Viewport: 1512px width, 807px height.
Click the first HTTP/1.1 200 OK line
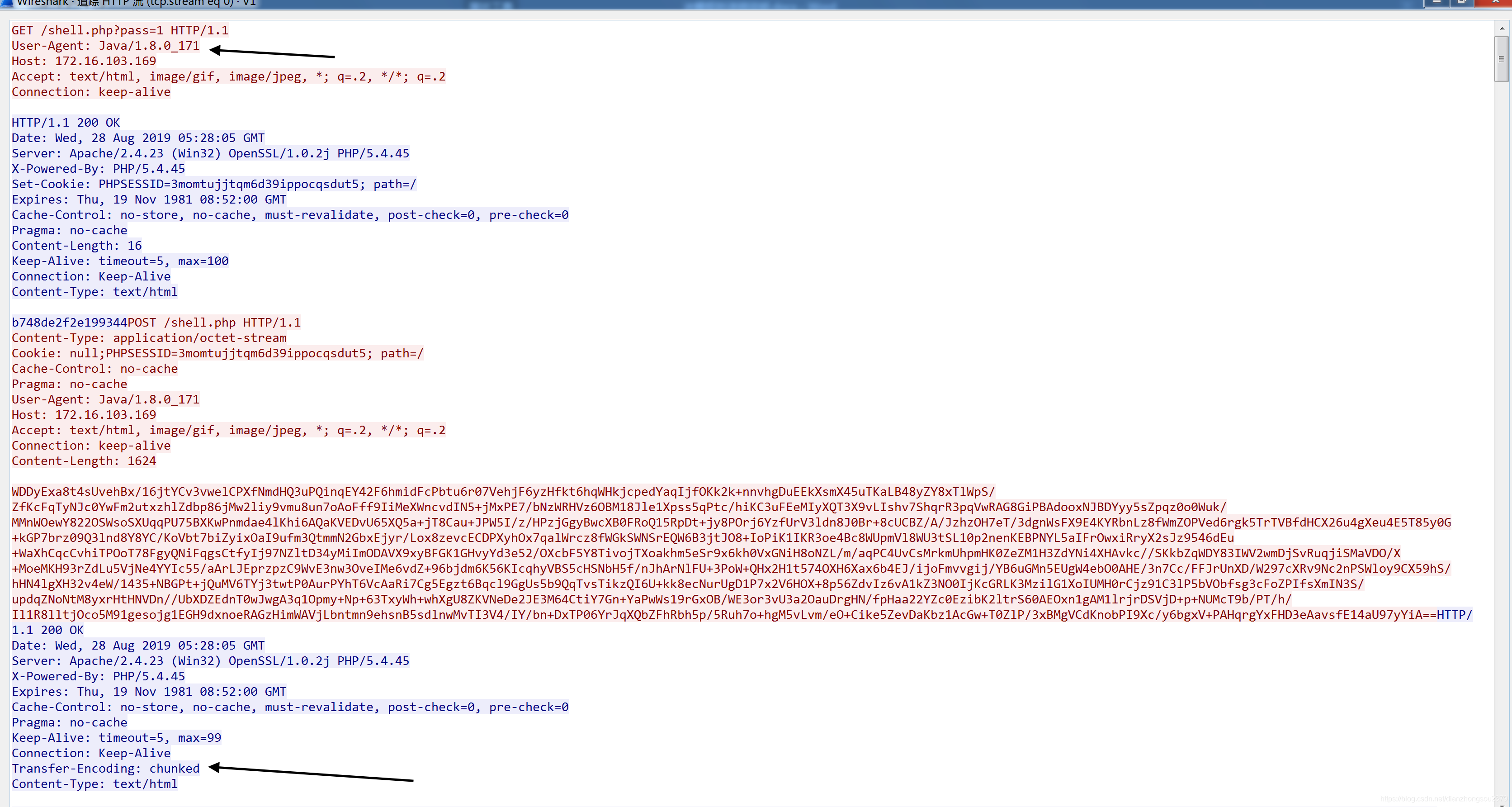pos(66,123)
